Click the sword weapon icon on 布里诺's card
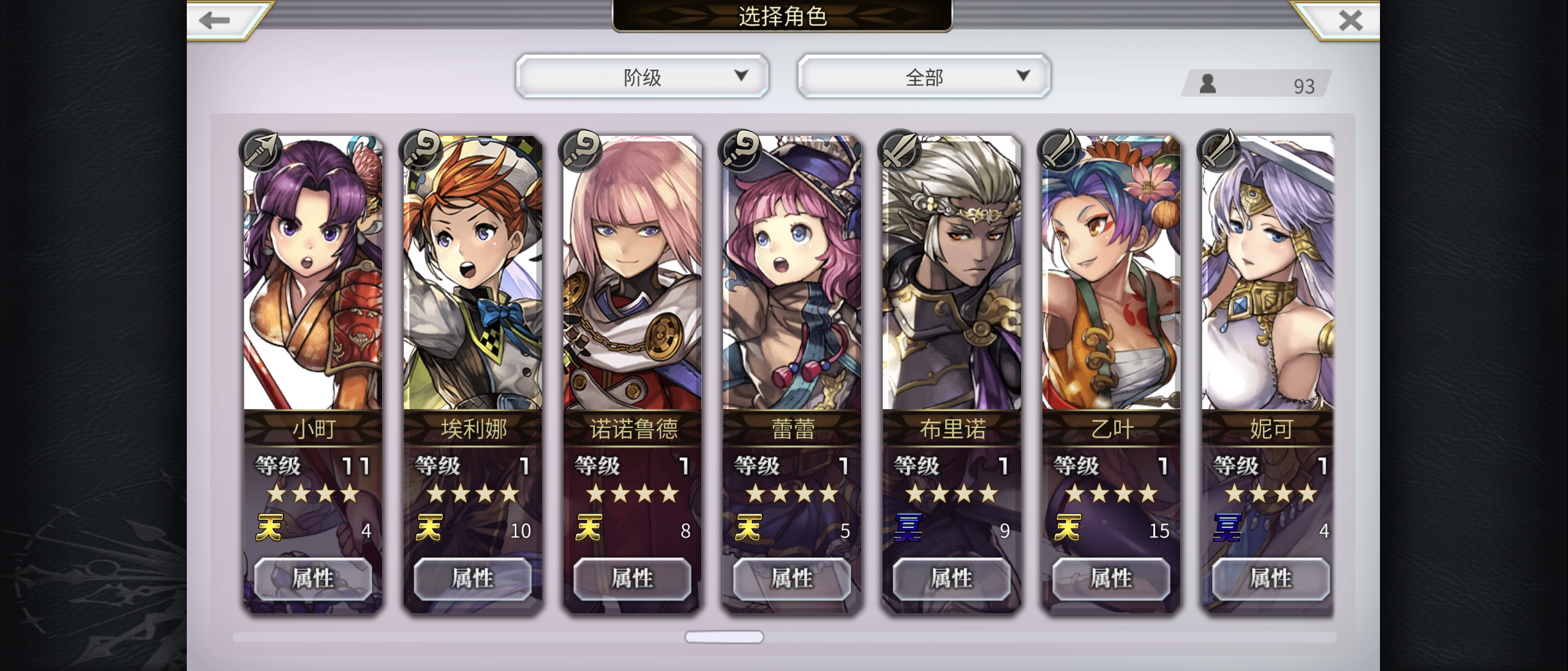The width and height of the screenshot is (1568, 671). click(900, 150)
